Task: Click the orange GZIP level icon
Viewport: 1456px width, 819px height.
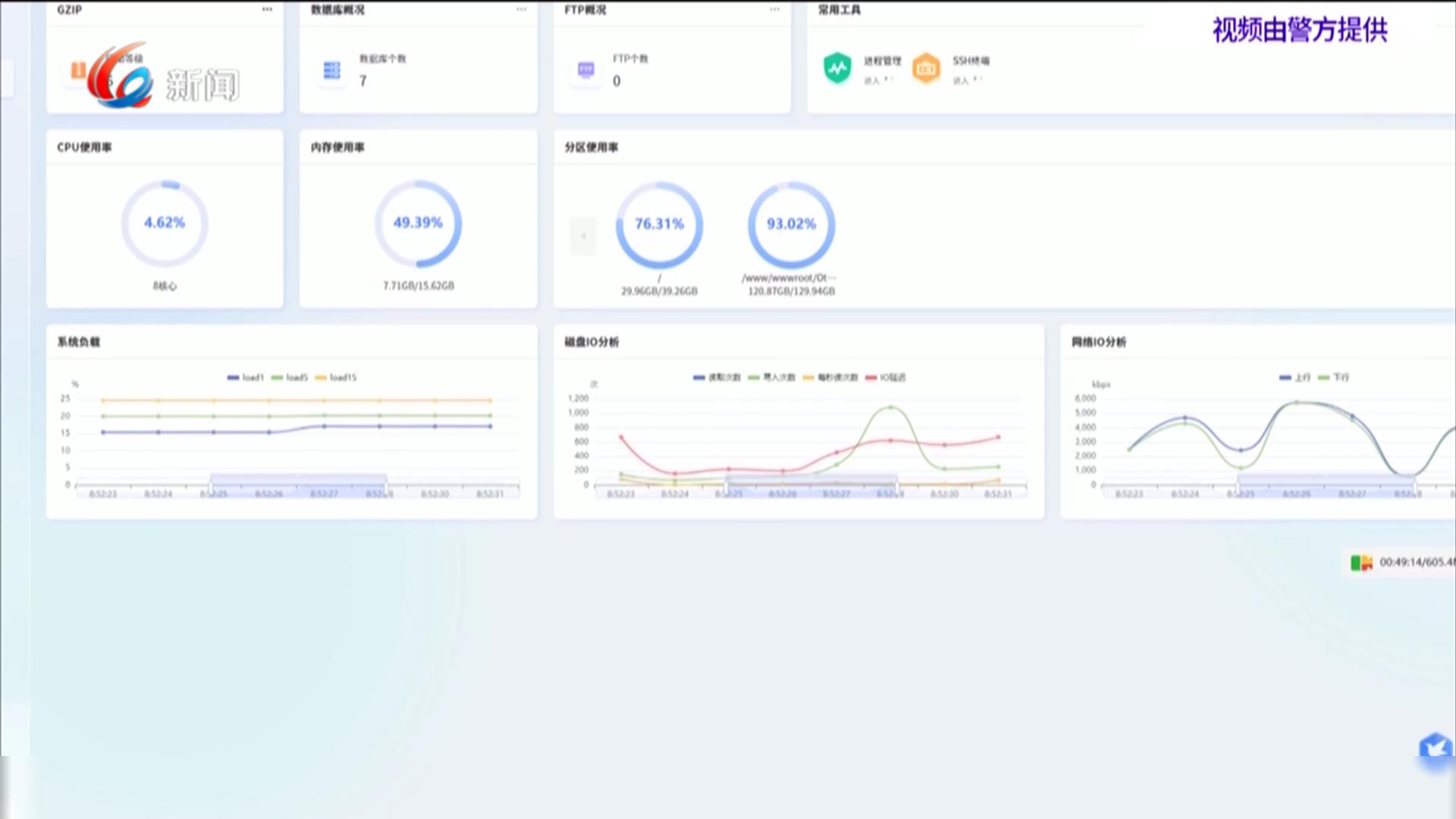Action: coord(77,71)
